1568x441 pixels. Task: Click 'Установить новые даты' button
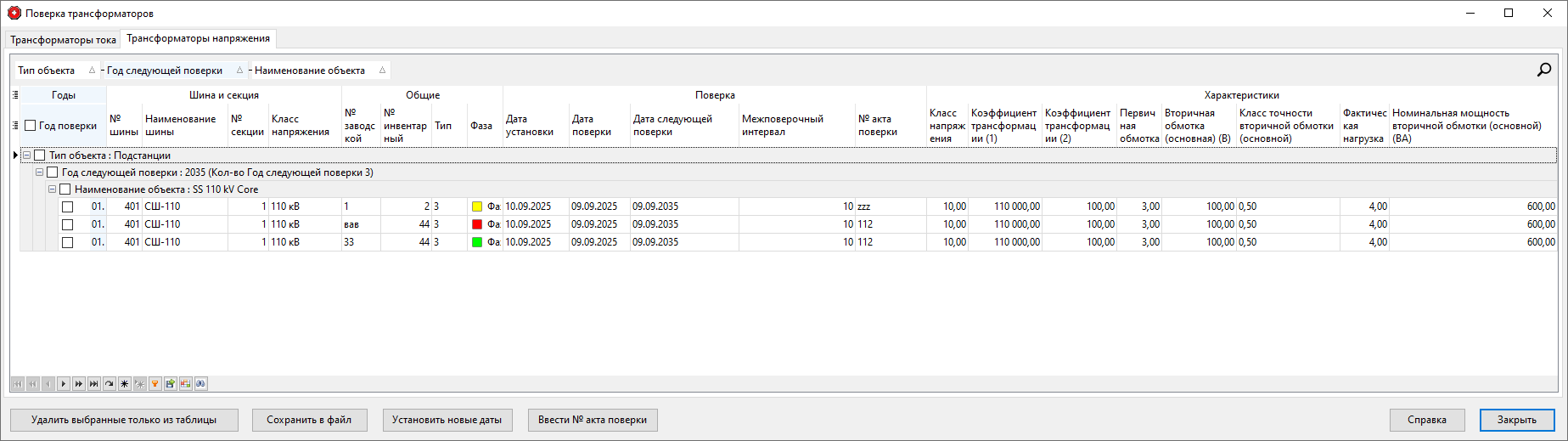click(x=447, y=420)
